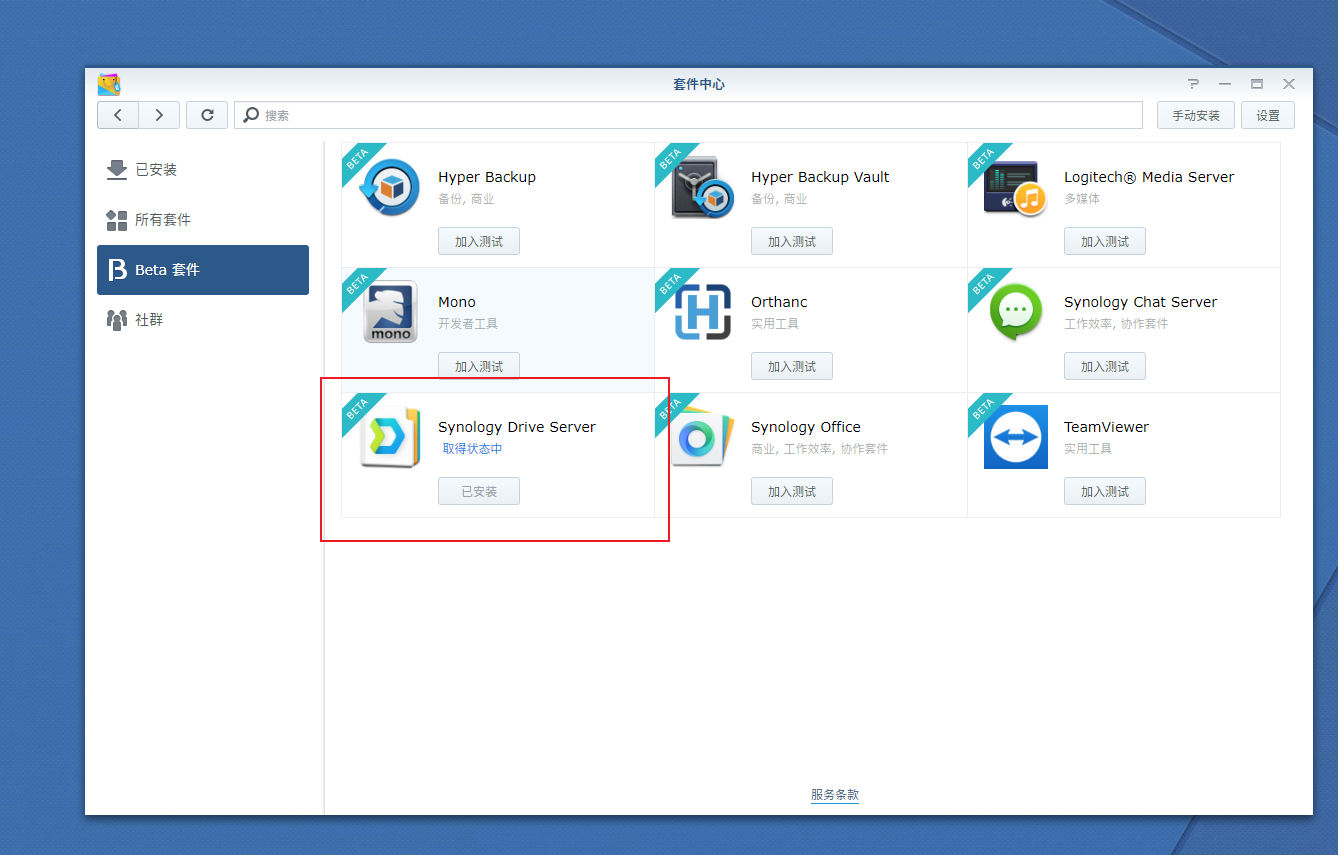Image resolution: width=1338 pixels, height=855 pixels.
Task: Click the Hyper Backup title text
Action: [x=487, y=177]
